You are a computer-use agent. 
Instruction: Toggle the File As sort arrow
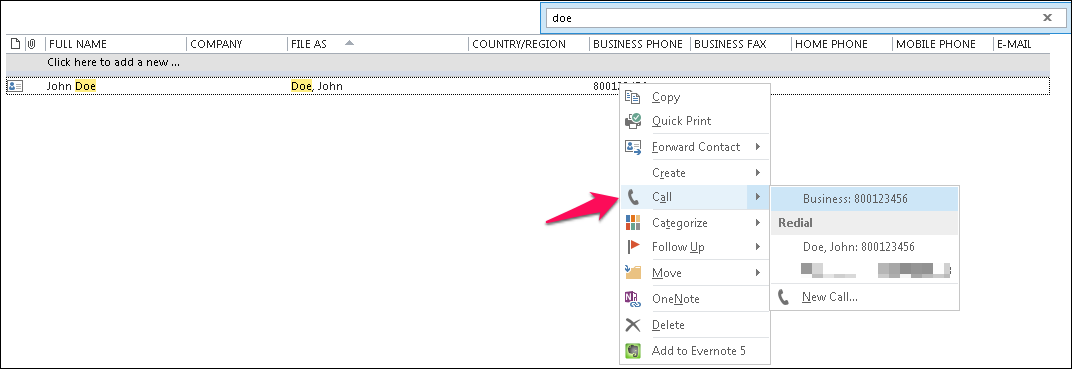(x=349, y=43)
